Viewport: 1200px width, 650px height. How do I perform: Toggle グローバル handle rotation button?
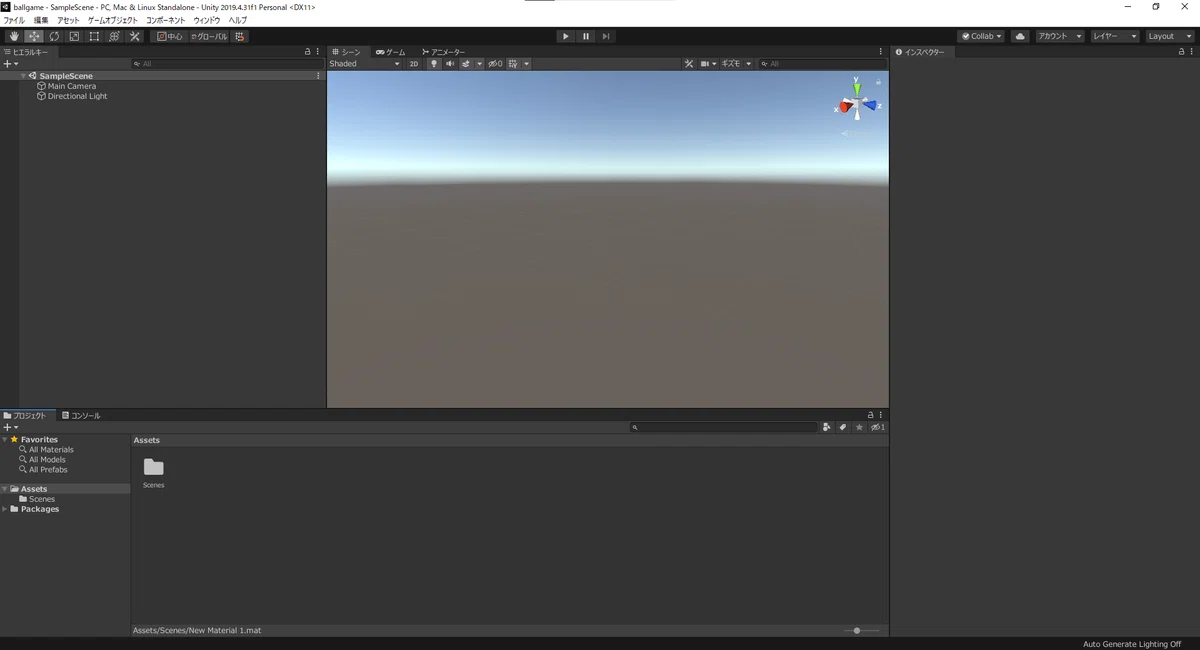point(209,36)
